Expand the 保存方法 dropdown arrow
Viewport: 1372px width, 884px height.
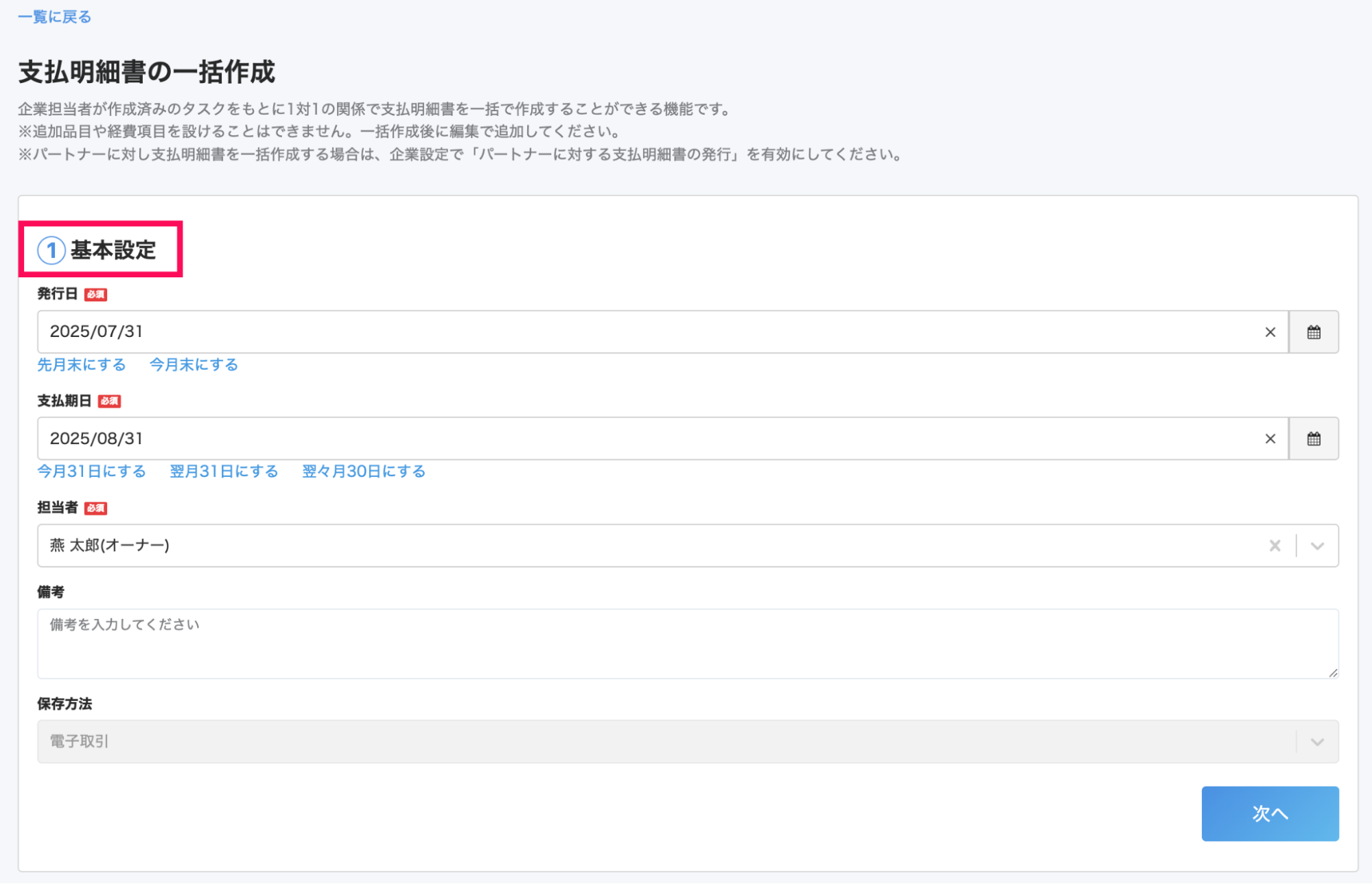(x=1317, y=742)
